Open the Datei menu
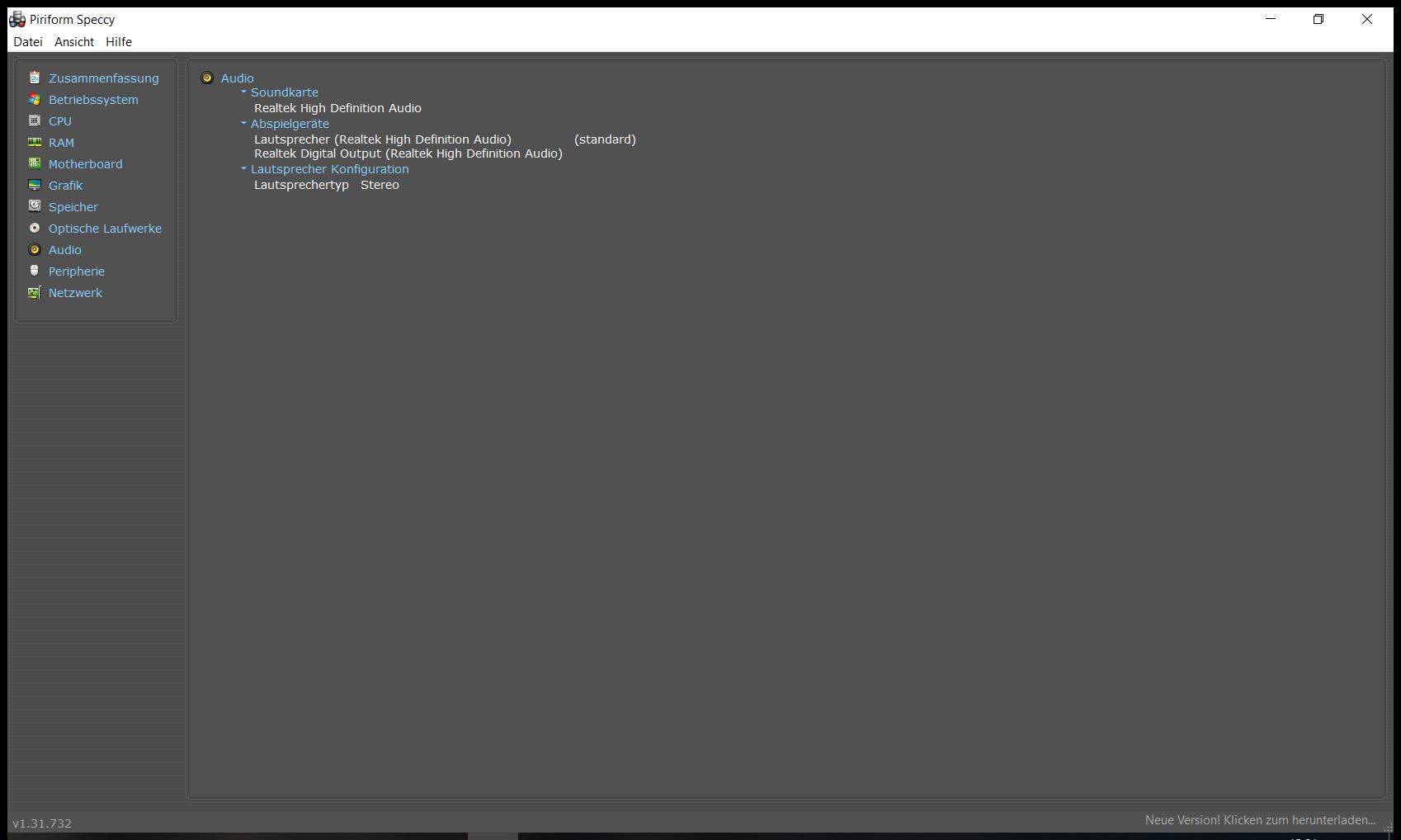This screenshot has height=840, width=1401. tap(28, 41)
